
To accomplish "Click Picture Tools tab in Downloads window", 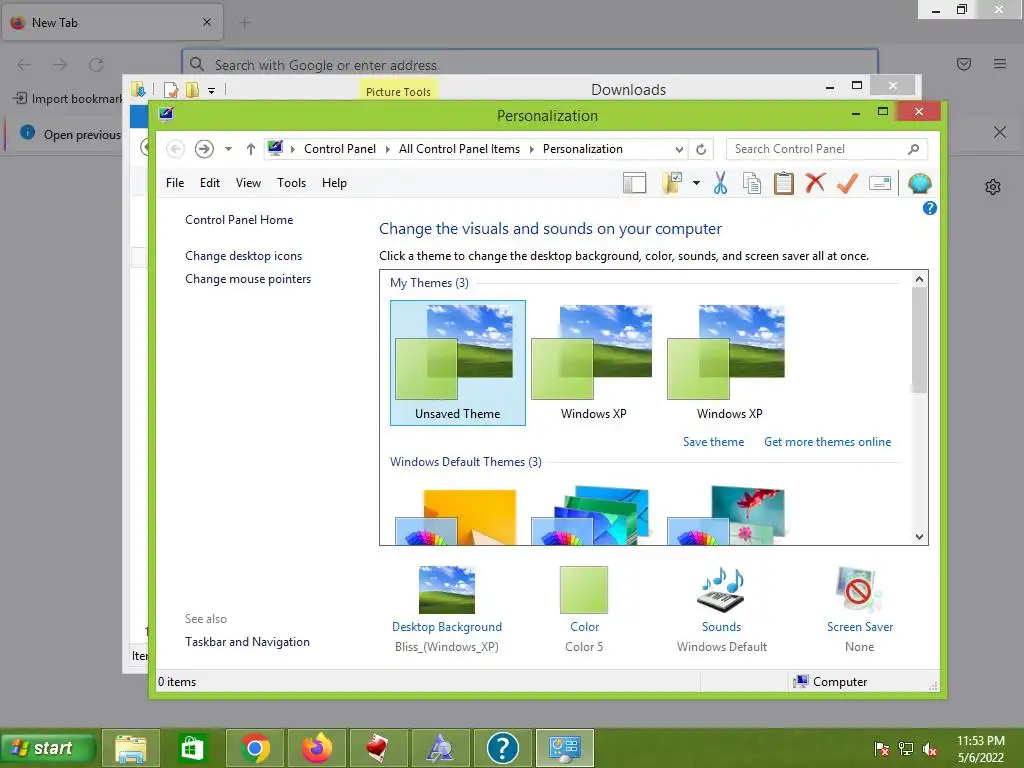I will tap(398, 91).
